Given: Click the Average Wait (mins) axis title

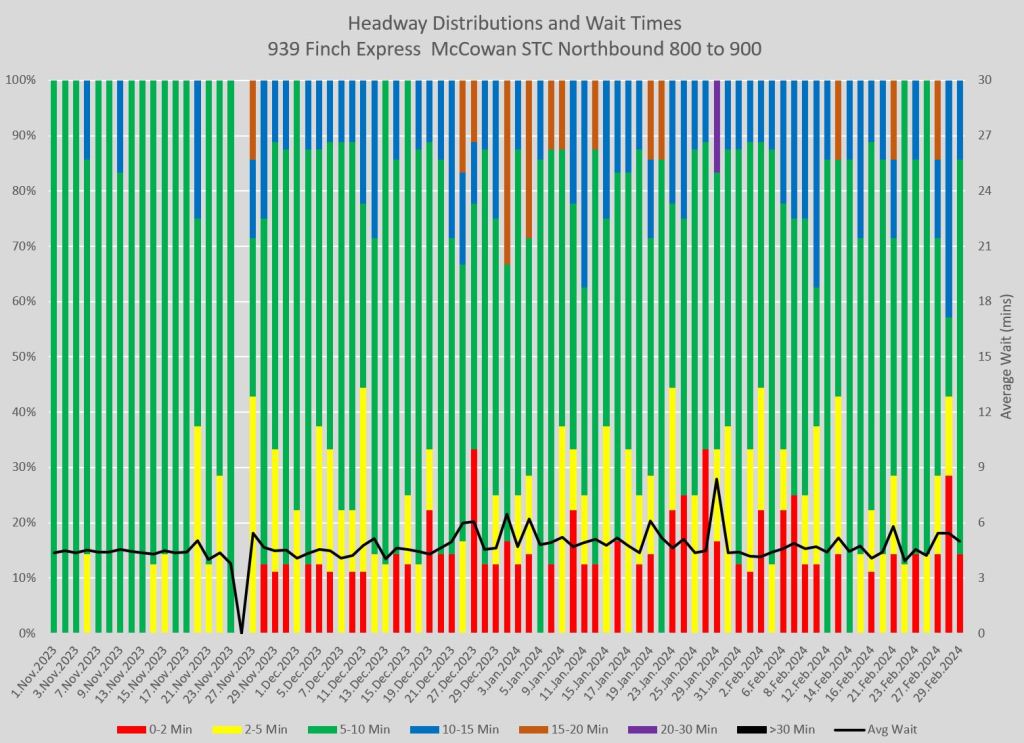Looking at the screenshot, I should [1007, 357].
